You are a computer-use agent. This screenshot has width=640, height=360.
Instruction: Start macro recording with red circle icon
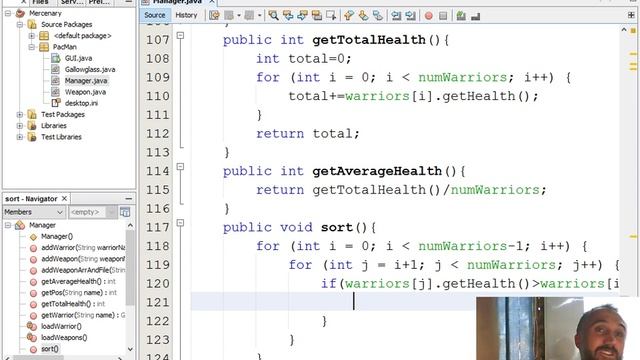(429, 16)
